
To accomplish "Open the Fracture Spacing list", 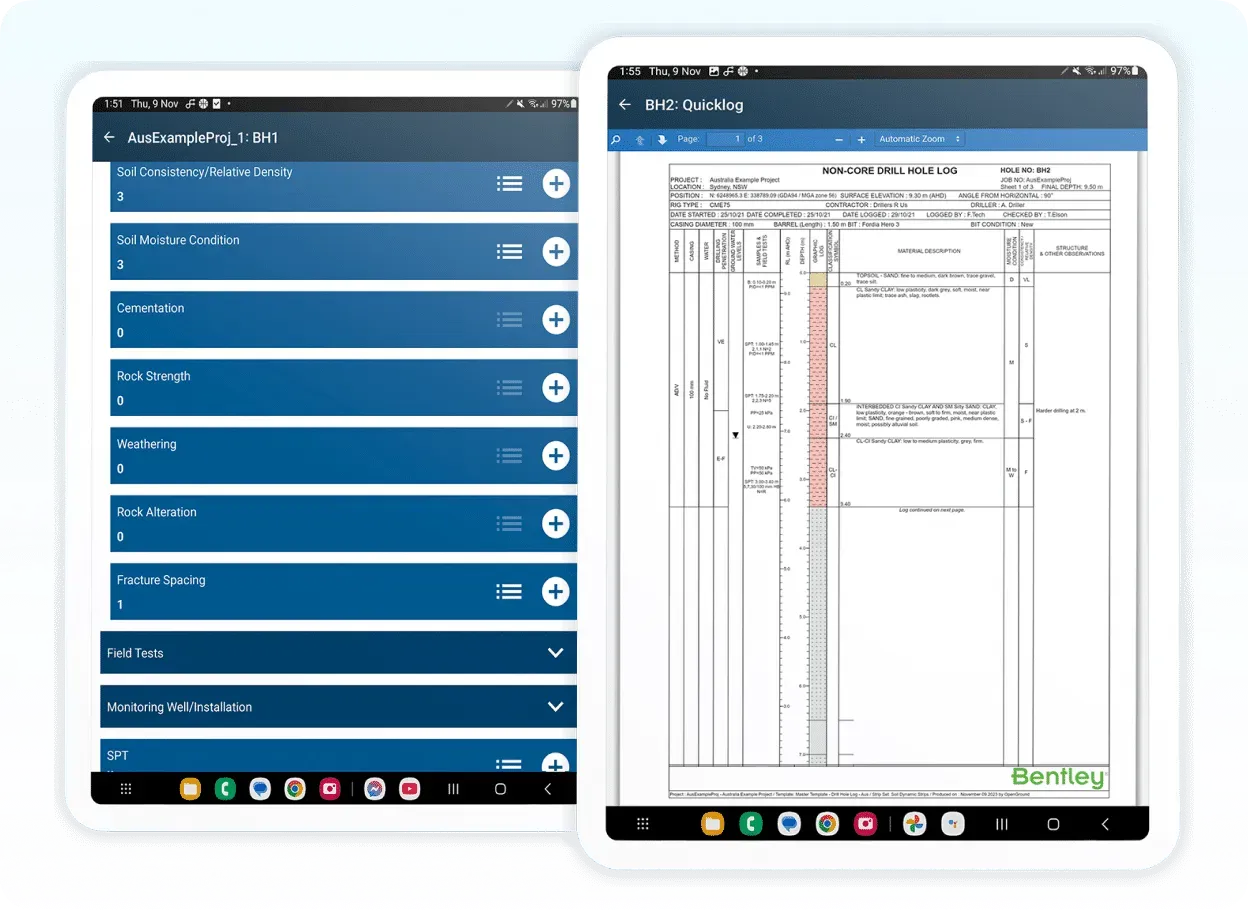I will coord(510,592).
